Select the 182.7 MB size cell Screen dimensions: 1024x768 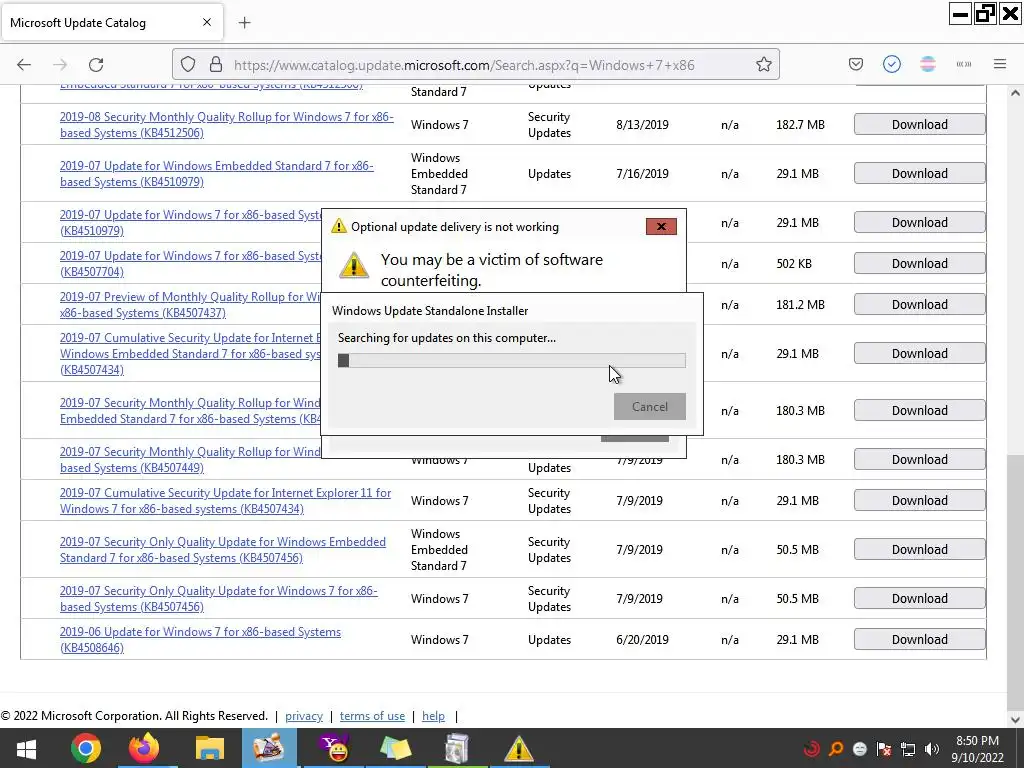tap(800, 124)
